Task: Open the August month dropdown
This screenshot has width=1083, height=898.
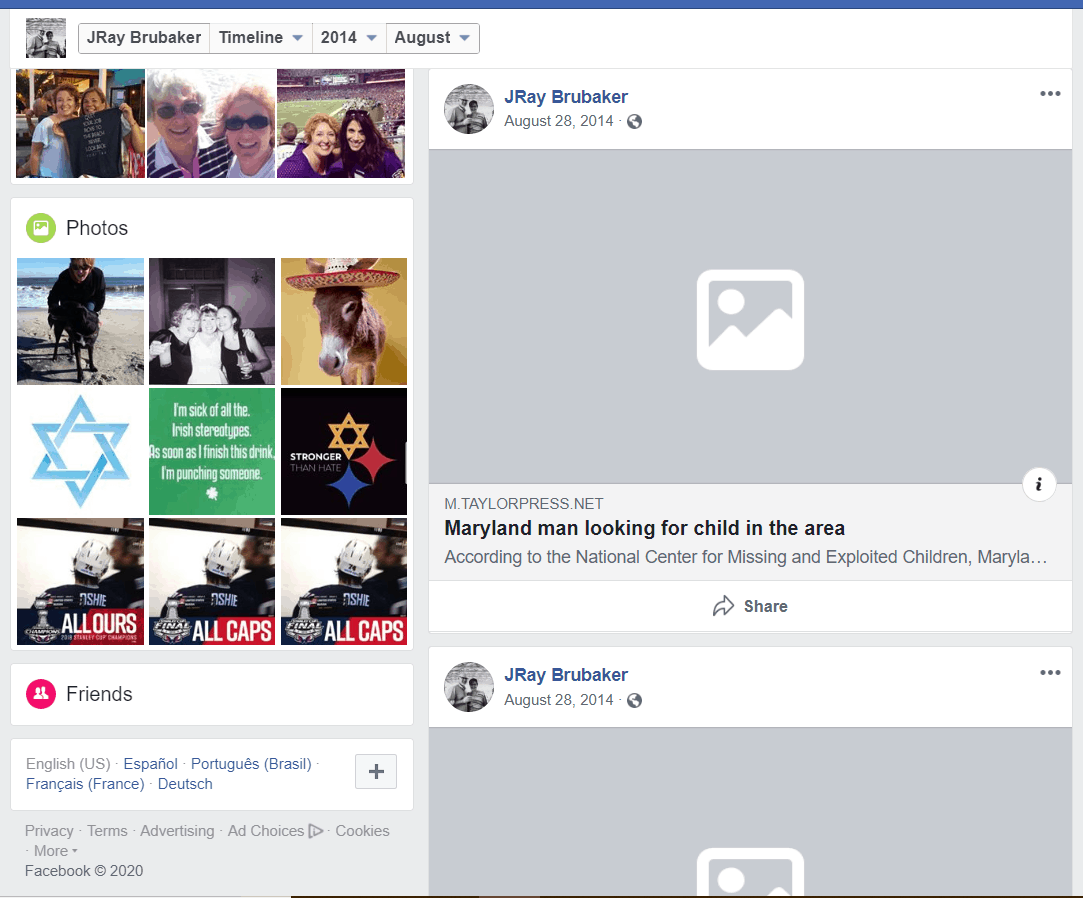Action: (432, 38)
